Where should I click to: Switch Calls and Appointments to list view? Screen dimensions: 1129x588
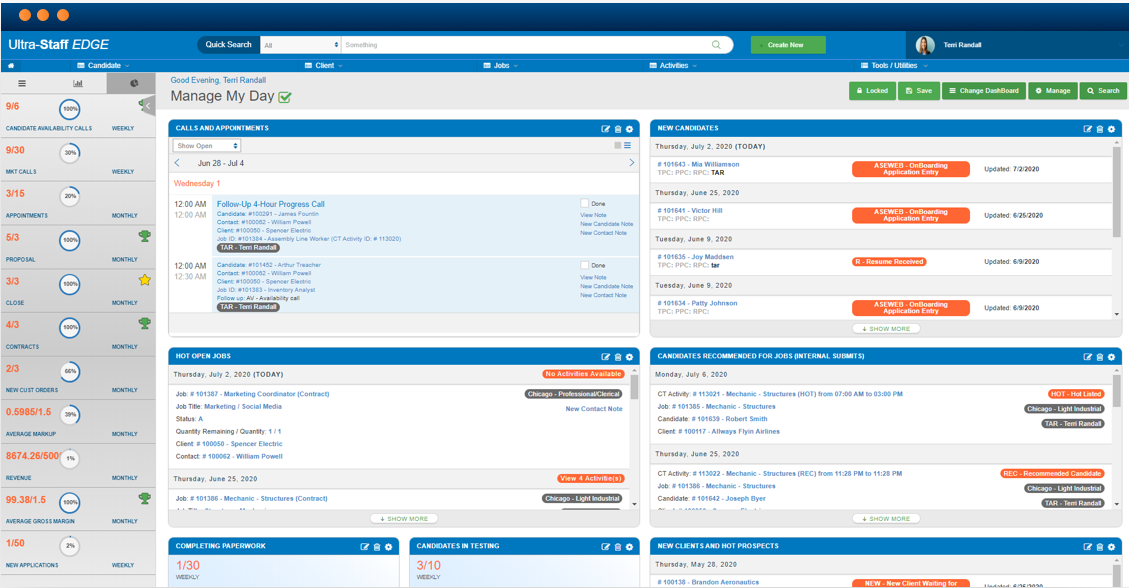tap(628, 145)
